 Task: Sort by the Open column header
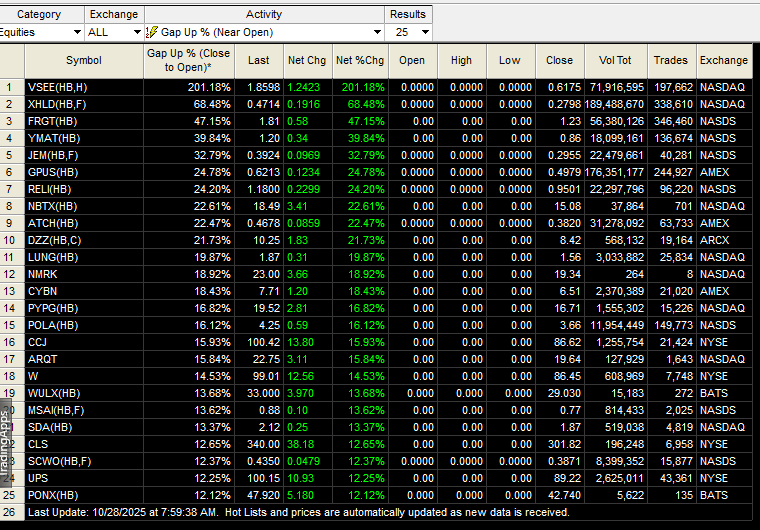point(412,61)
